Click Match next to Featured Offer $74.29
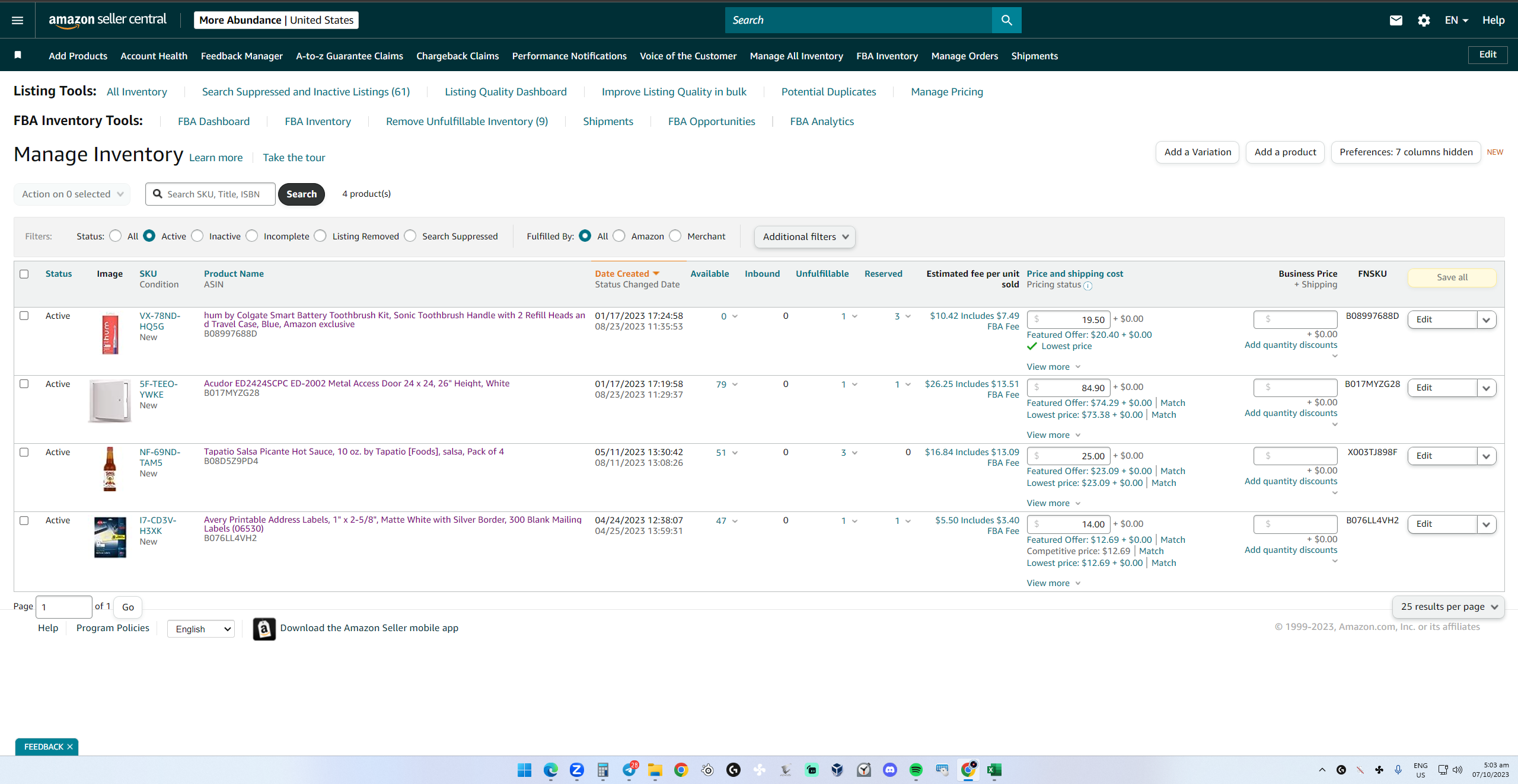This screenshot has height=784, width=1518. 1172,403
